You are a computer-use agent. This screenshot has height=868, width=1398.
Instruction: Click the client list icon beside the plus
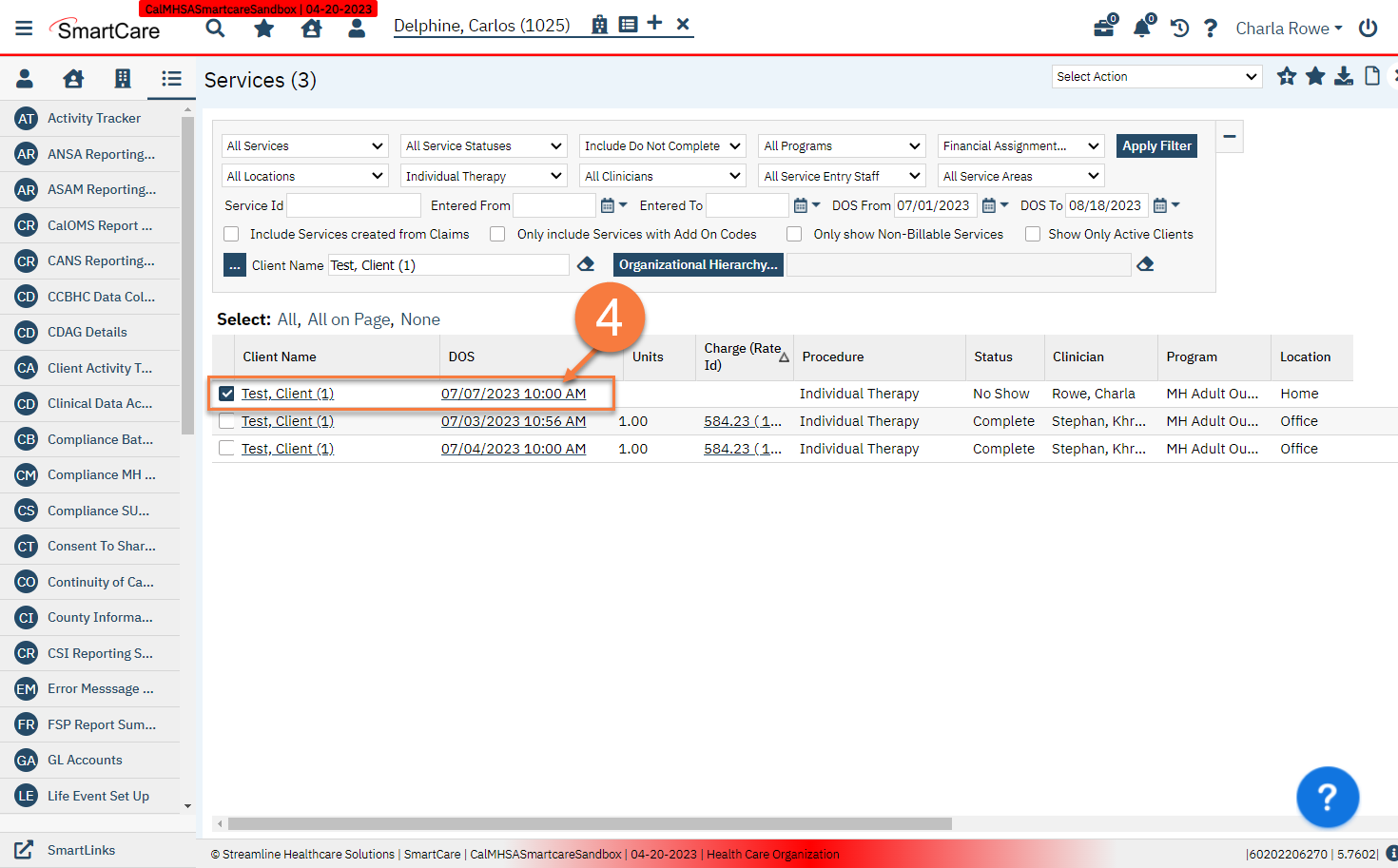tap(628, 23)
